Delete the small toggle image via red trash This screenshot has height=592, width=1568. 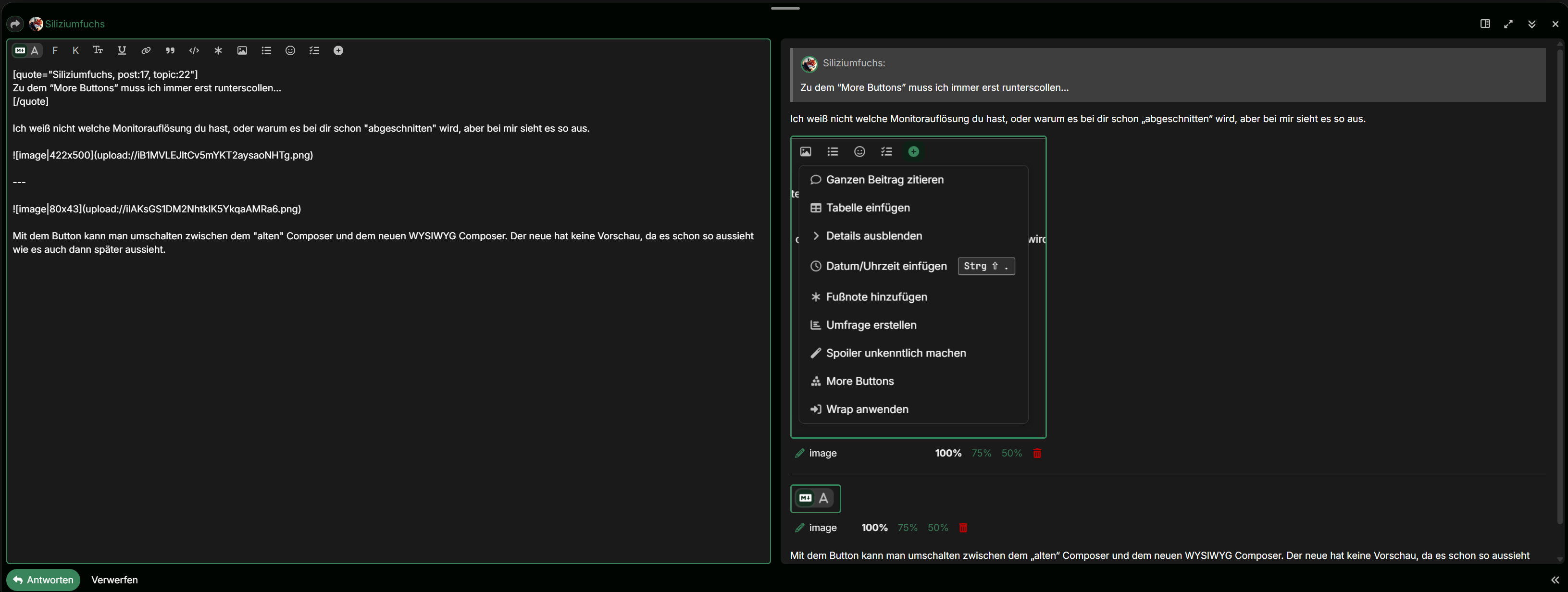coord(963,528)
